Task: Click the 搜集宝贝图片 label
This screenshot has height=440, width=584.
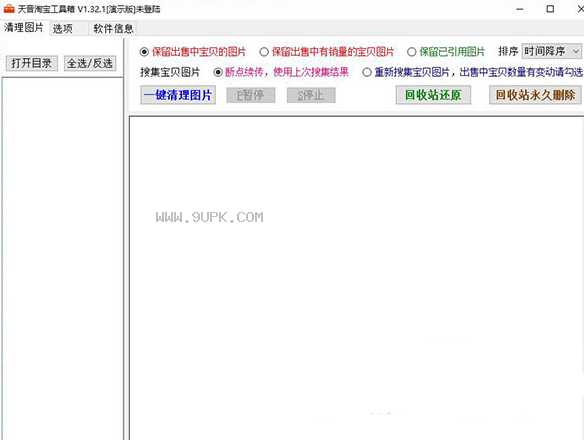Action: 170,72
